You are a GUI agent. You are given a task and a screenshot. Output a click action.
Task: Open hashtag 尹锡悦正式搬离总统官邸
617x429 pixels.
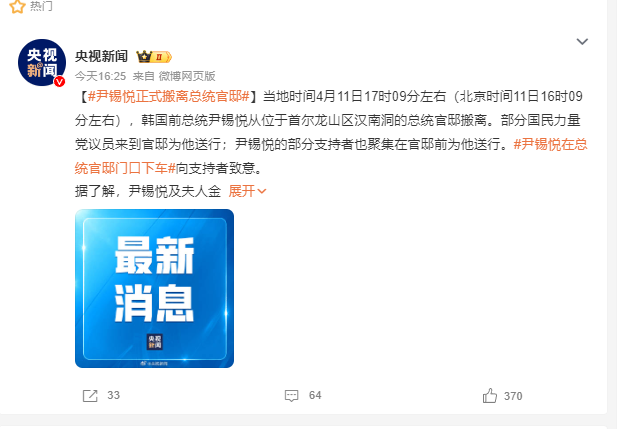coord(169,96)
